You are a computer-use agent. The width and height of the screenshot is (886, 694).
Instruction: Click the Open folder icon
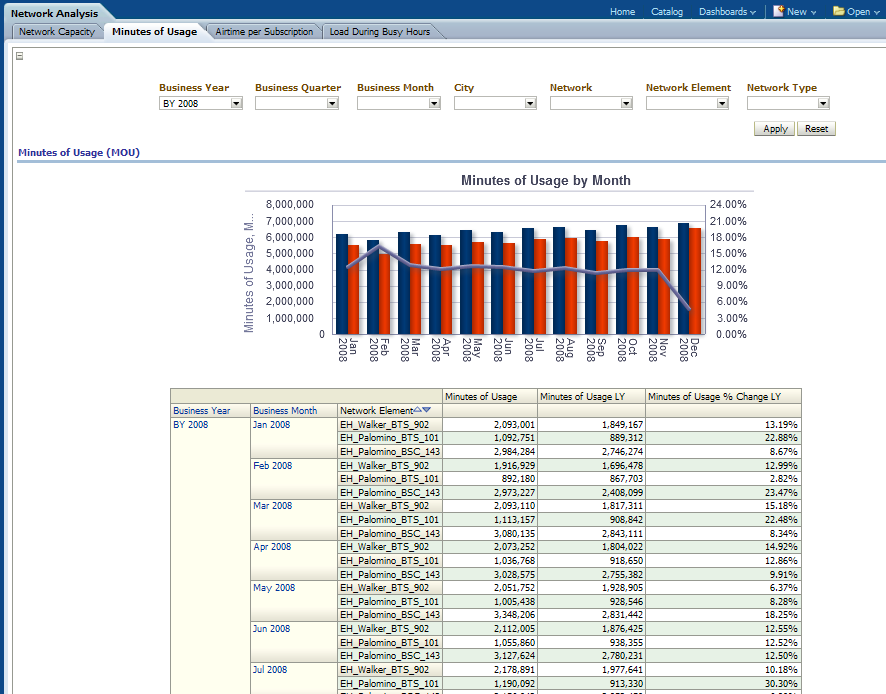pyautogui.click(x=838, y=12)
